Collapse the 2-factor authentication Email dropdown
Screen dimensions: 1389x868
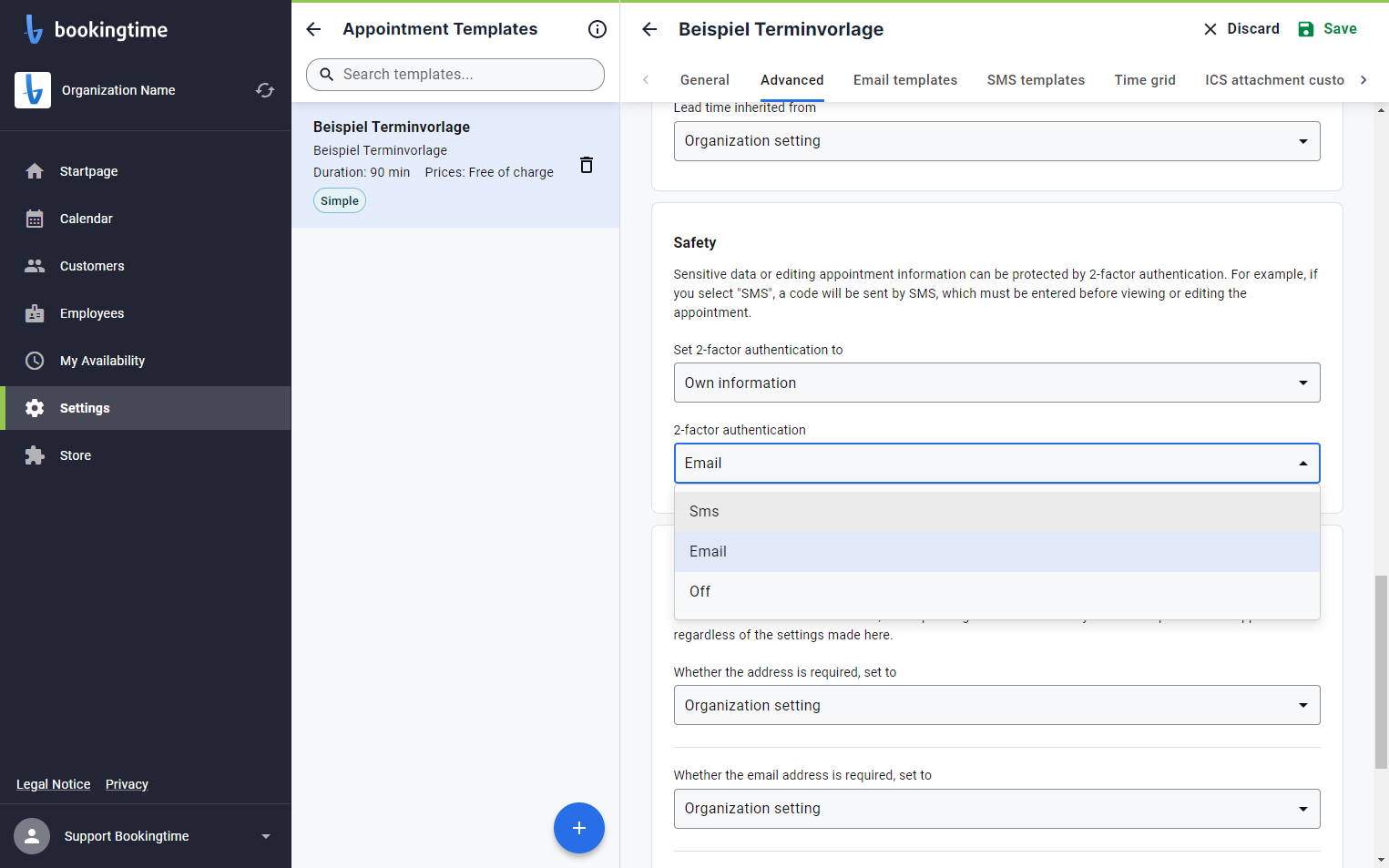996,463
